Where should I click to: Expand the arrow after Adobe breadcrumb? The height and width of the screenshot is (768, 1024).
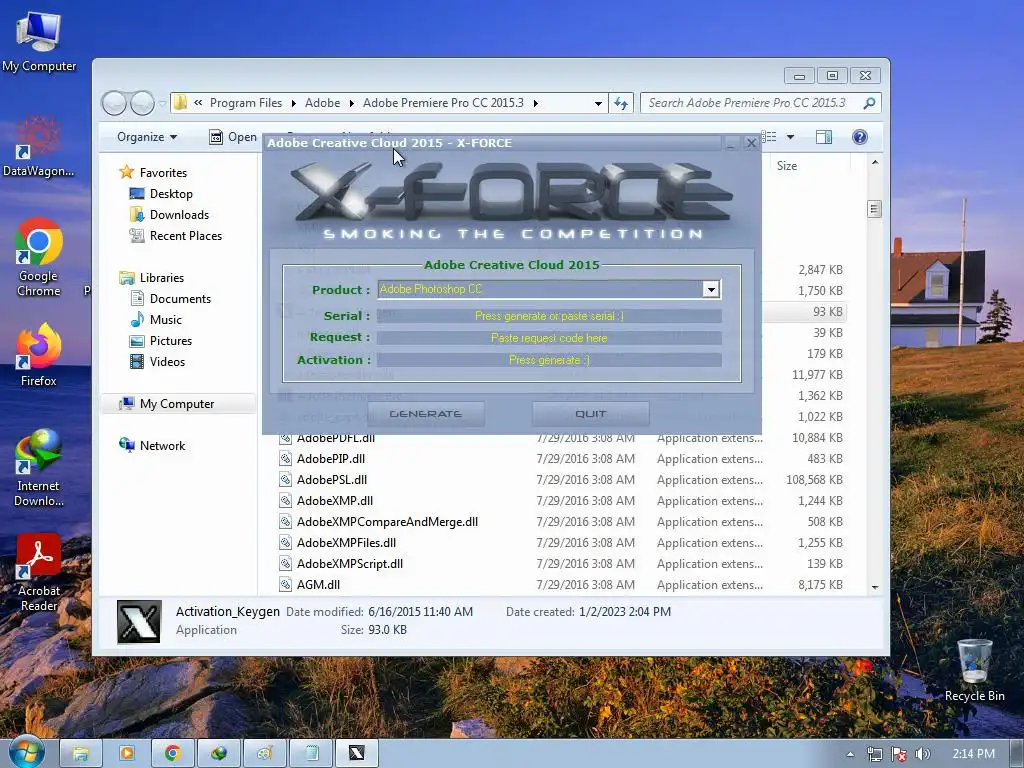point(351,103)
